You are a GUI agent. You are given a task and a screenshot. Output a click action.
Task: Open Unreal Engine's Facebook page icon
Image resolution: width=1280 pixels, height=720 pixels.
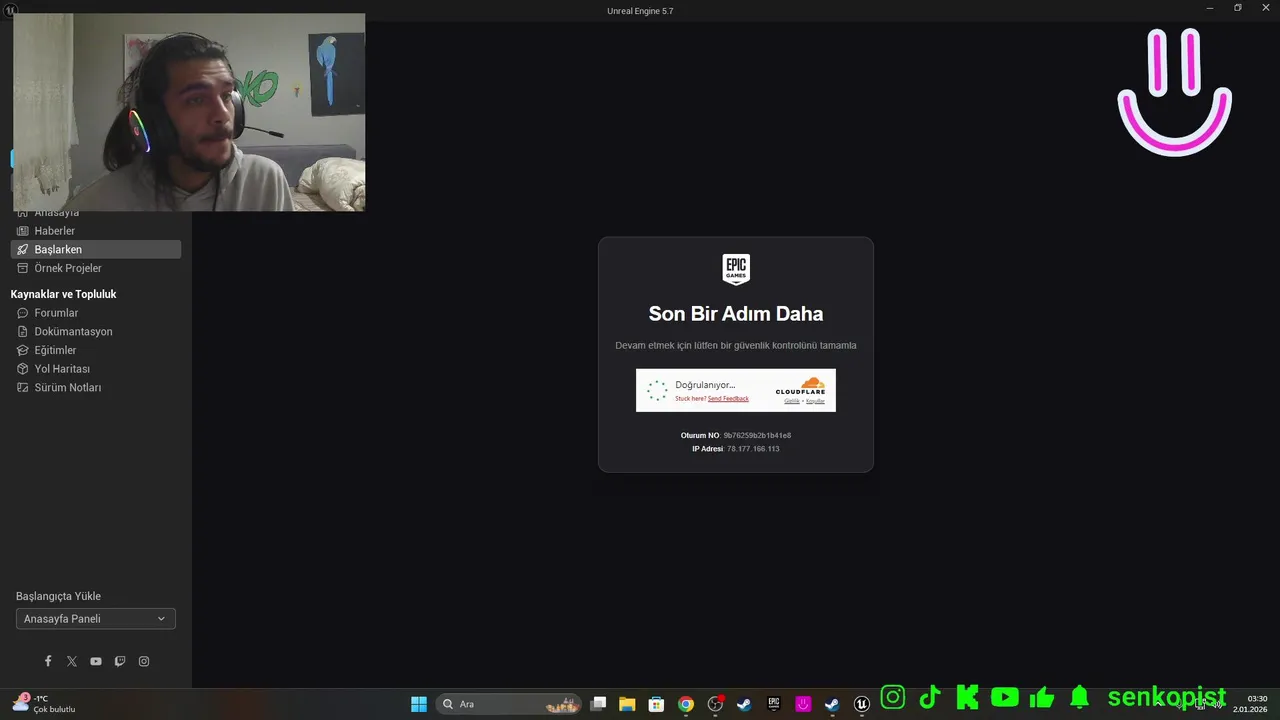coord(48,661)
